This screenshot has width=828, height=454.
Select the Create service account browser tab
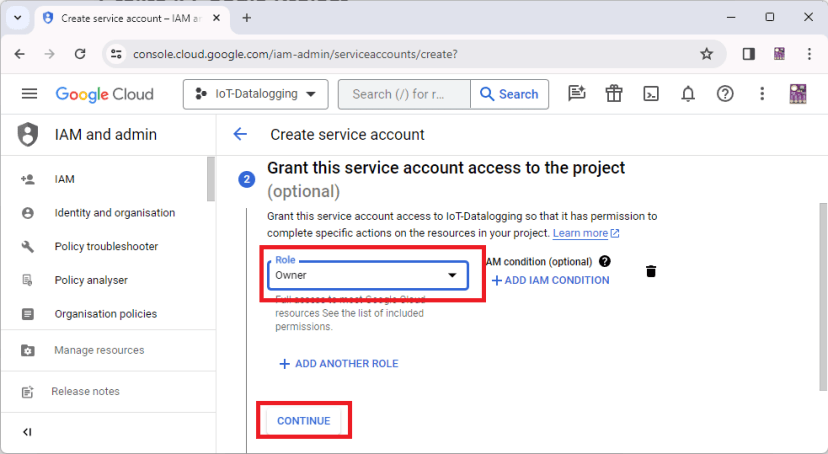133,18
